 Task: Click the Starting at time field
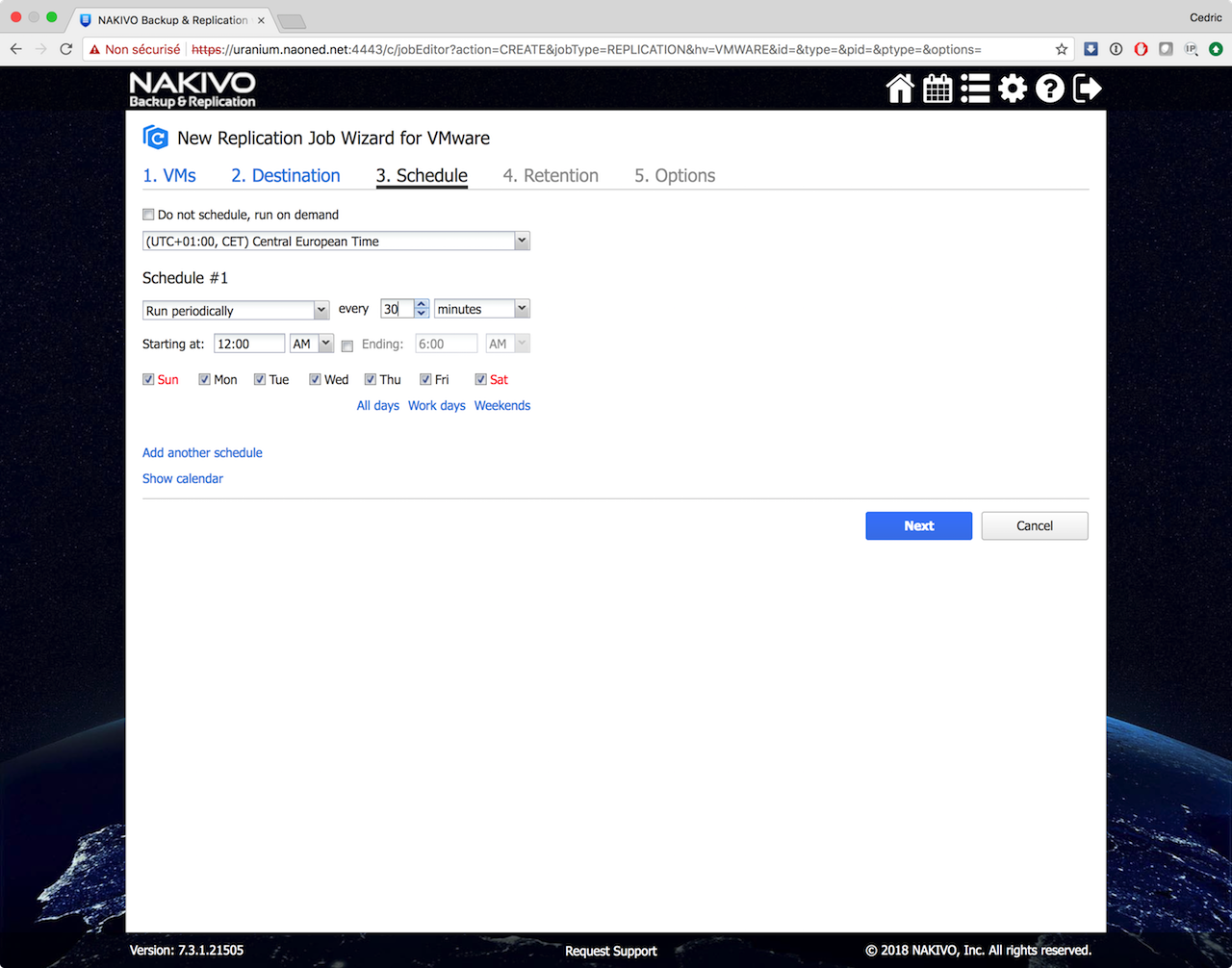pyautogui.click(x=248, y=344)
